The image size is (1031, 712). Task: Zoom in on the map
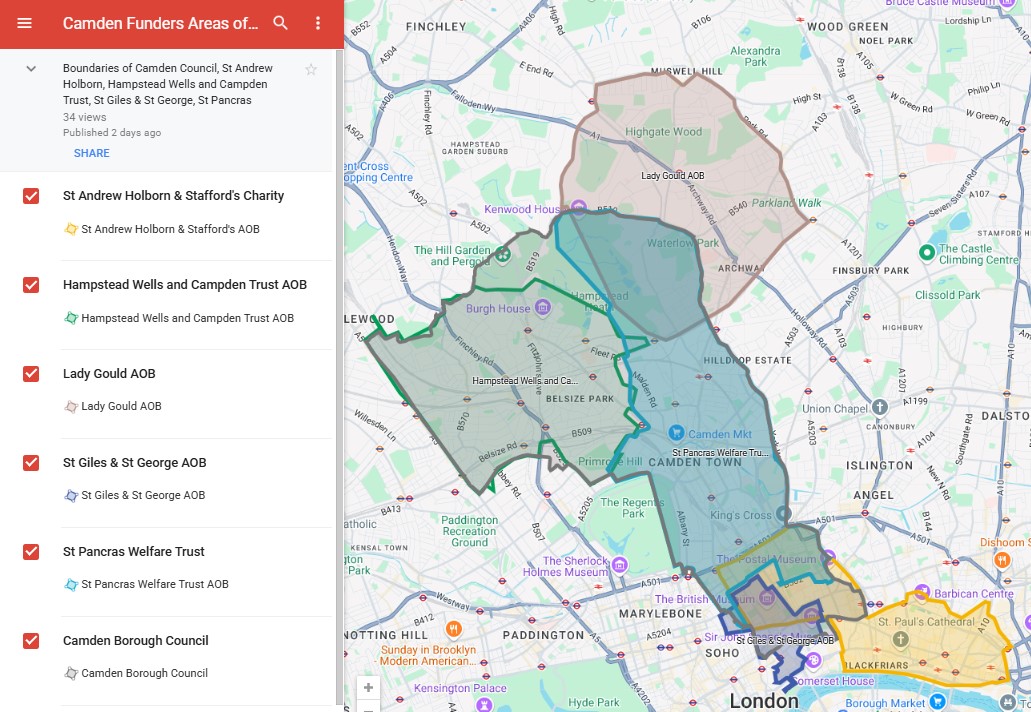(368, 687)
